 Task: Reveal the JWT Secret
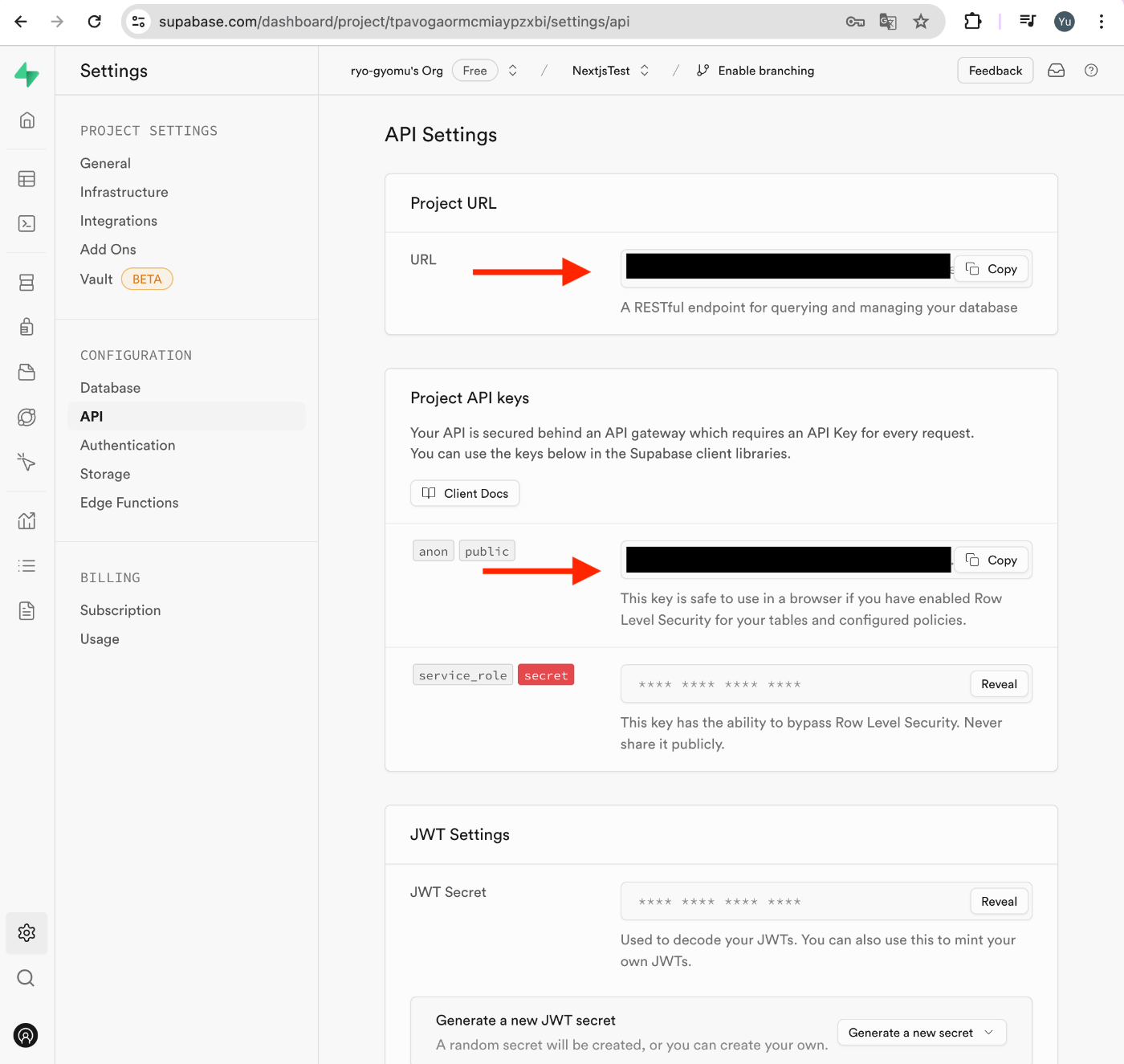point(999,902)
